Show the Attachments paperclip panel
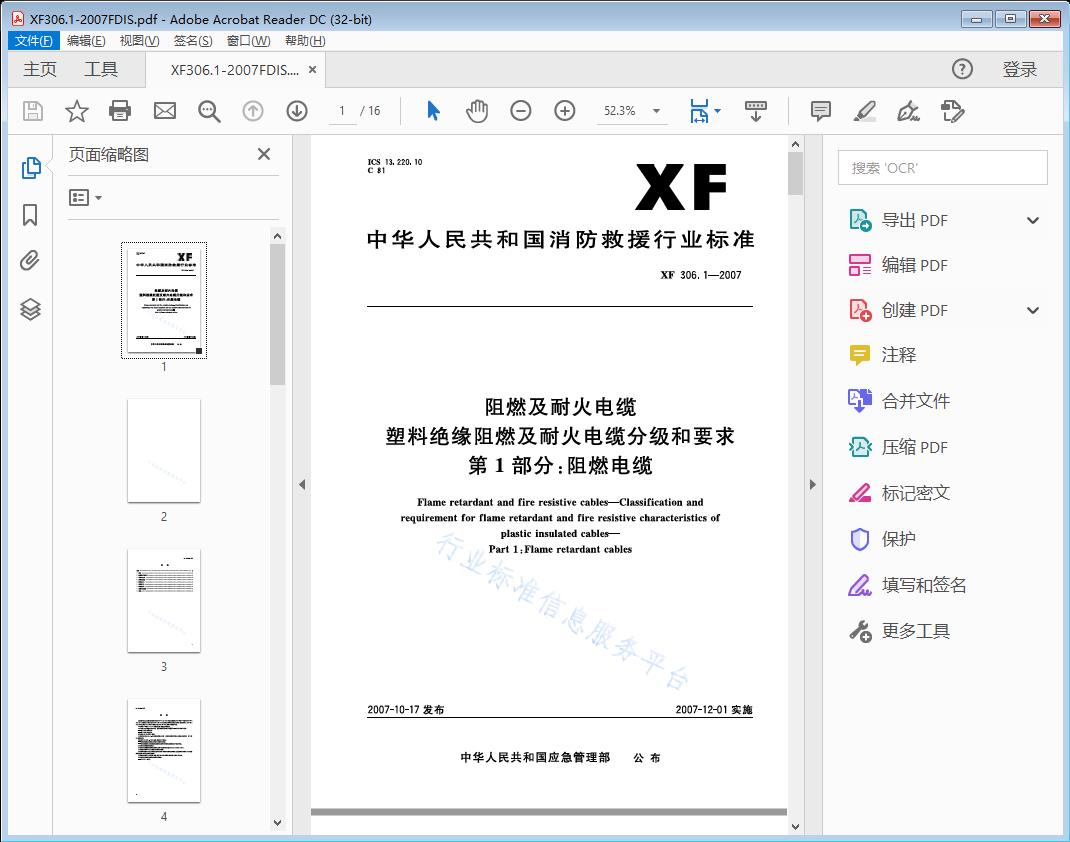1070x842 pixels. (x=30, y=261)
